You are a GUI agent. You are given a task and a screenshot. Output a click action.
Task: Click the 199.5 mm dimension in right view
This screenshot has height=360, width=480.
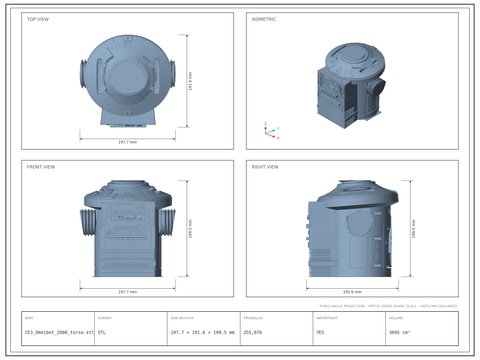point(414,229)
